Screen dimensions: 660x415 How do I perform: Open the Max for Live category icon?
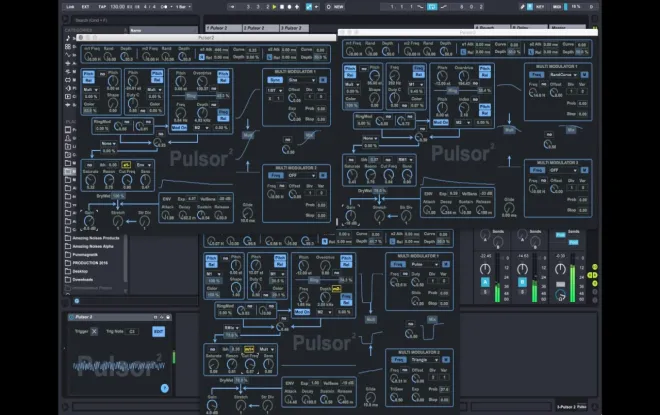68,80
